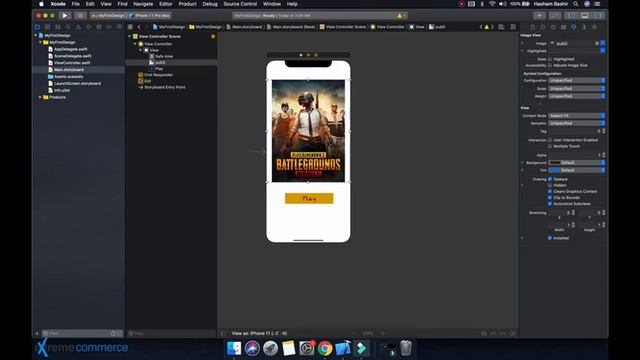Click View as: iPhone 11 device bar
Viewport: 640px width, 360px height.
(260, 333)
